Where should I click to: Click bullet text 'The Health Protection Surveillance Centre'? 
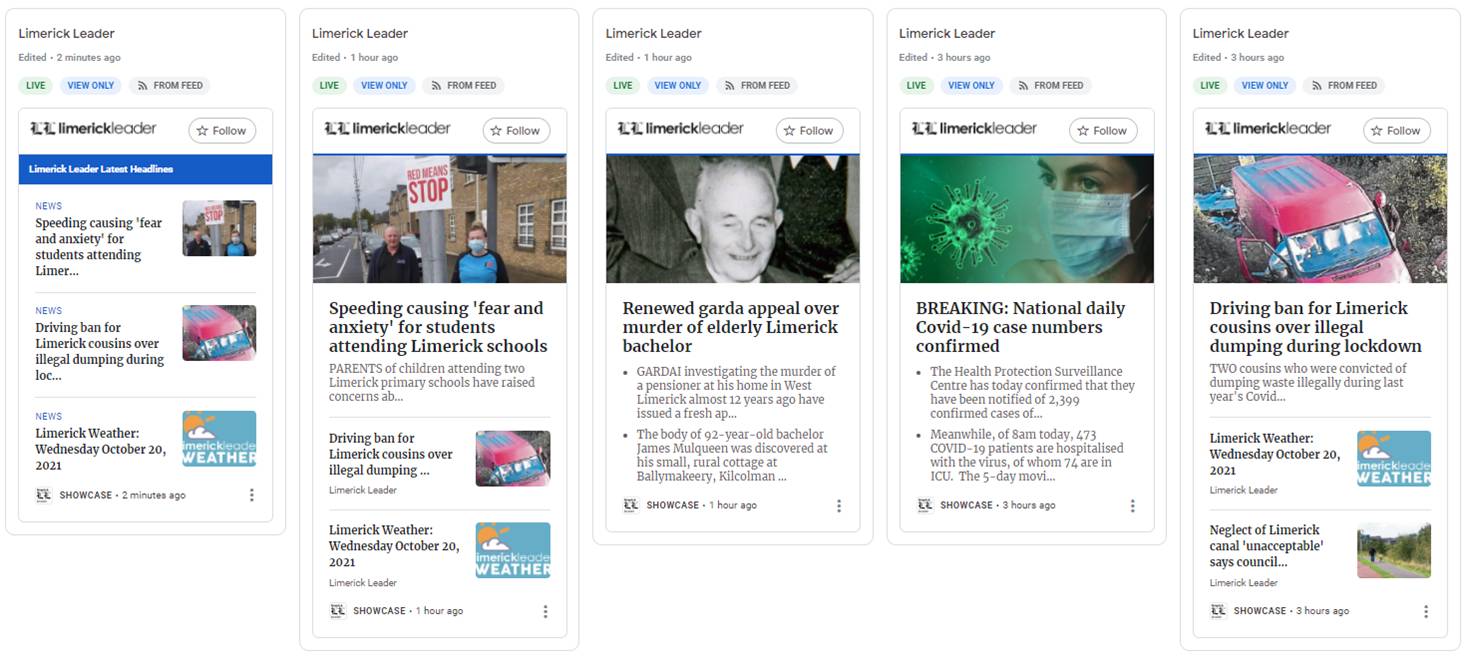coord(1033,393)
